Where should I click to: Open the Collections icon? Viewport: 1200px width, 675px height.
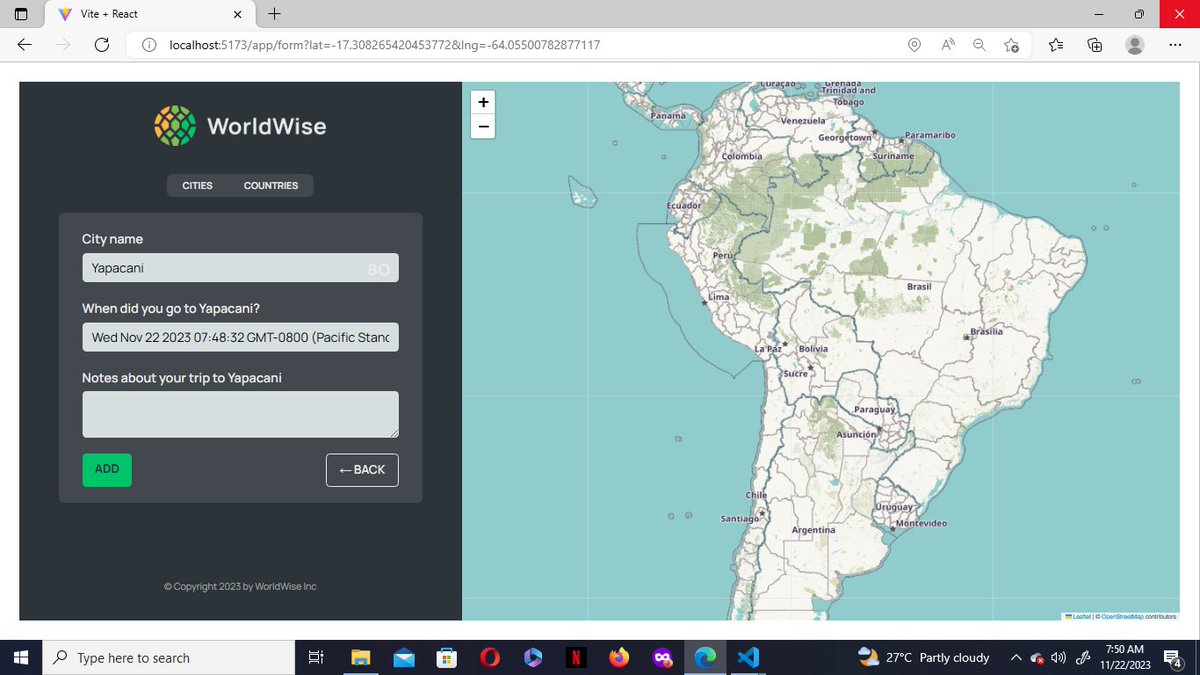click(1095, 44)
